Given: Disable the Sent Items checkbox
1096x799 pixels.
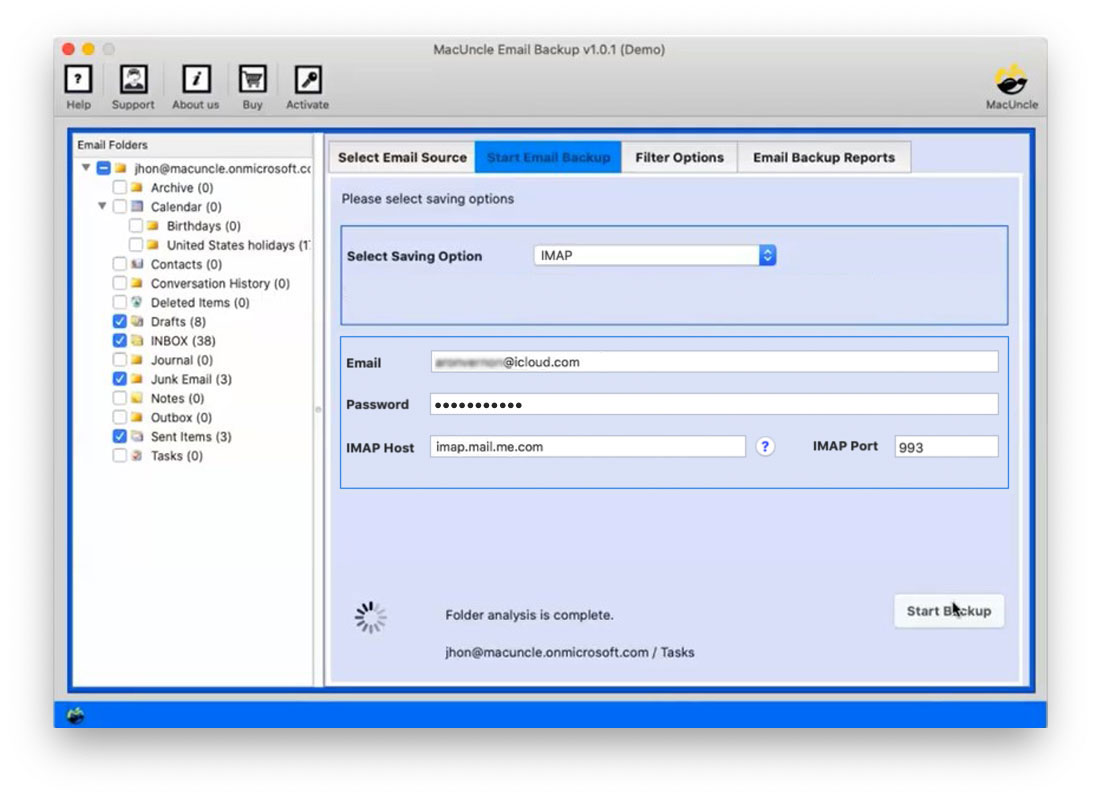Looking at the screenshot, I should (118, 436).
